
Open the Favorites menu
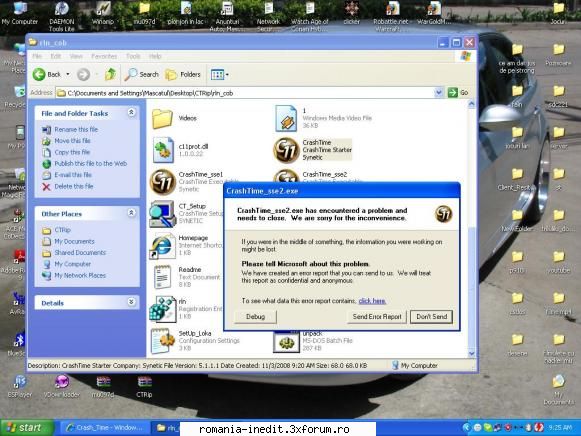[x=104, y=56]
